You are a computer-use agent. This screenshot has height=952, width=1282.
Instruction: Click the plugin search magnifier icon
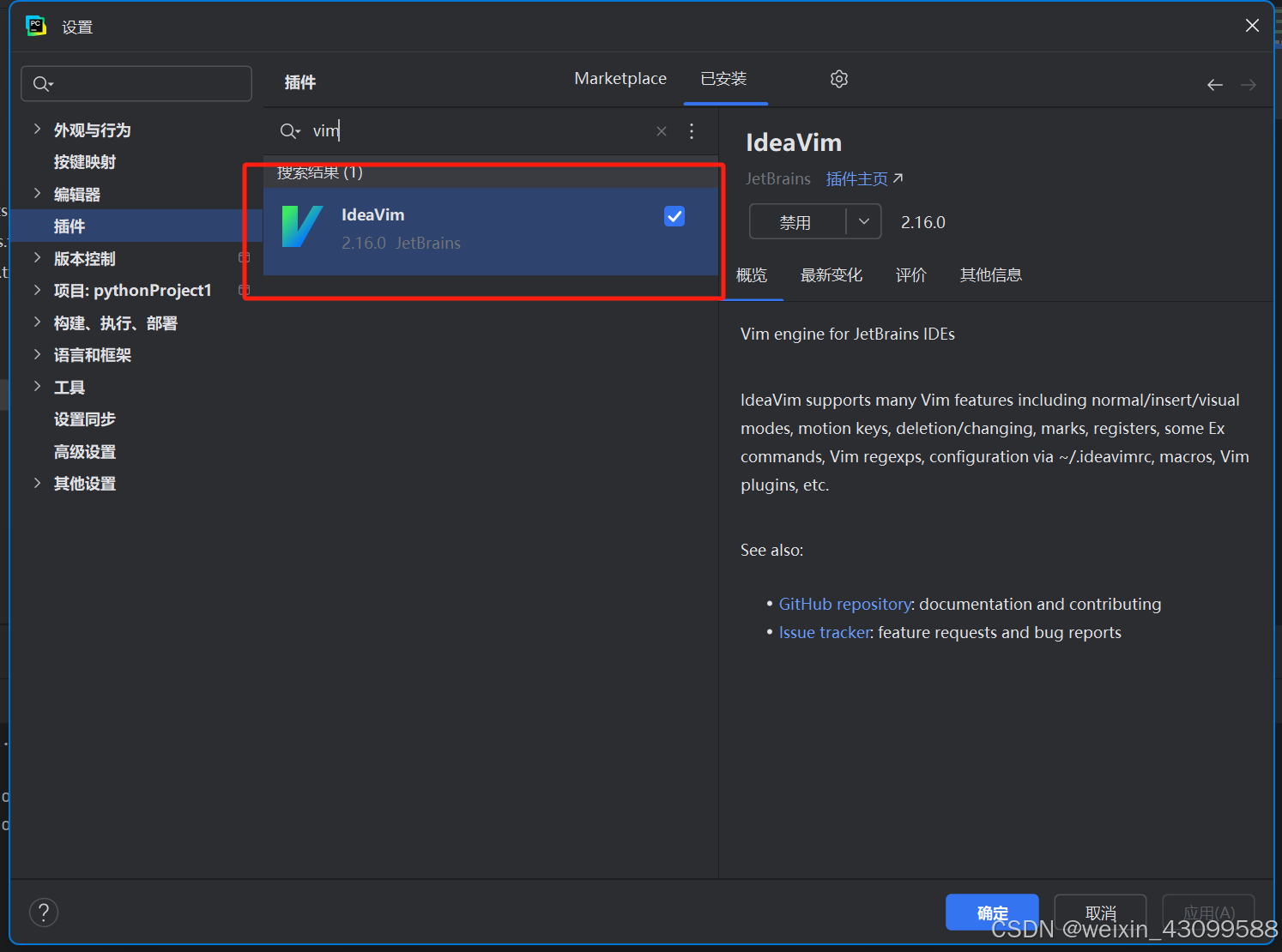click(x=290, y=131)
